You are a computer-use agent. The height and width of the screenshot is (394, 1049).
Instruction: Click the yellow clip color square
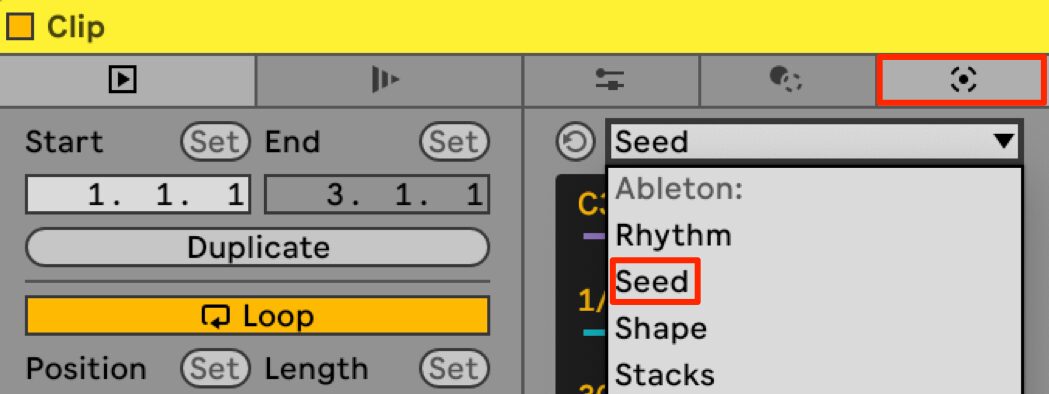[19, 27]
